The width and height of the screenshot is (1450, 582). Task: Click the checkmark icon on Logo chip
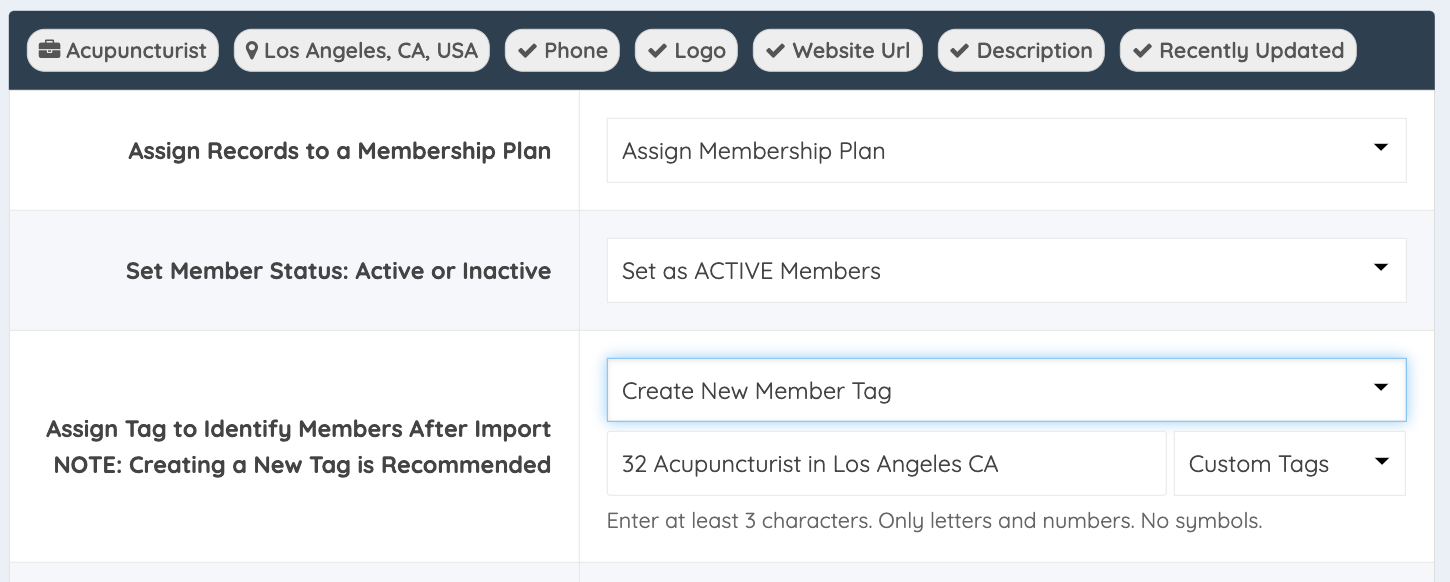[657, 51]
